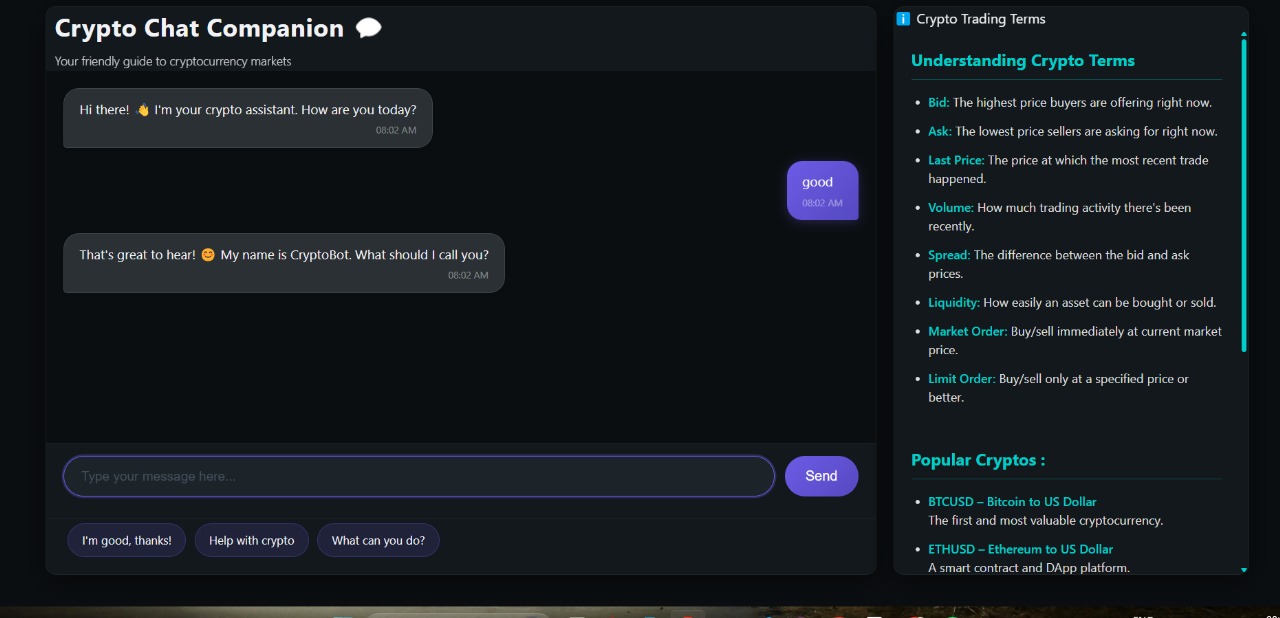The height and width of the screenshot is (618, 1280).
Task: Focus the "Type your message here" input field
Action: click(419, 476)
